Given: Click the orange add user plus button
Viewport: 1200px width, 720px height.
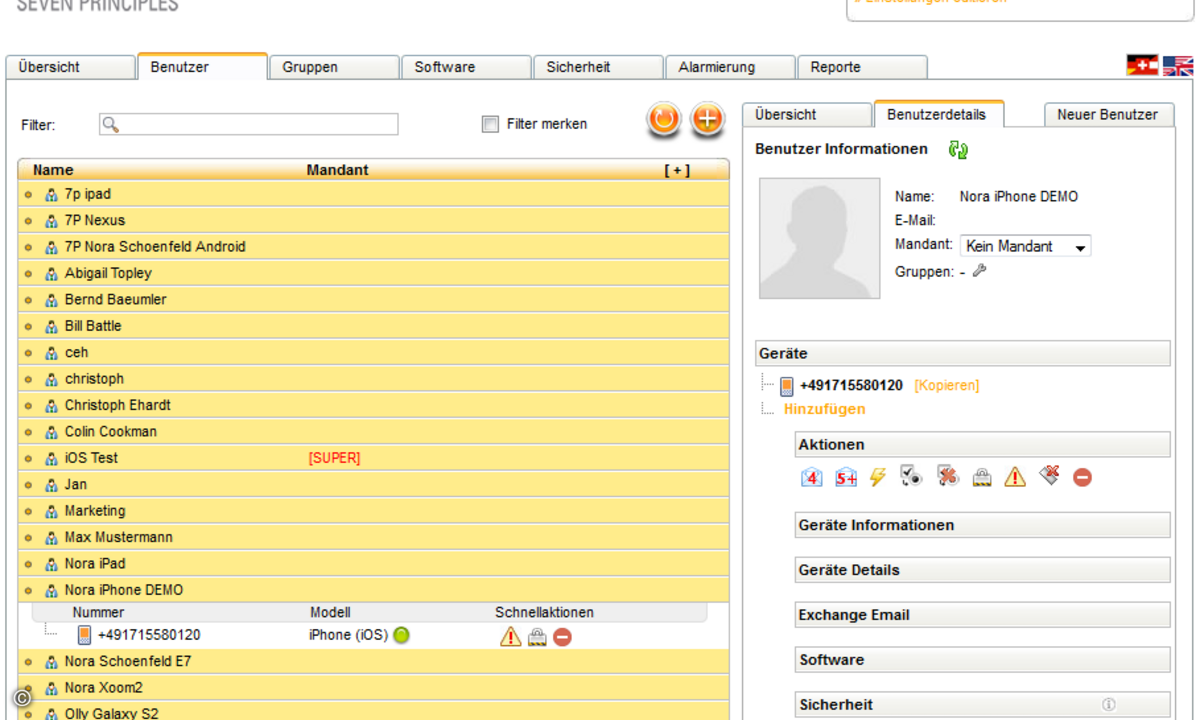Looking at the screenshot, I should (x=707, y=119).
